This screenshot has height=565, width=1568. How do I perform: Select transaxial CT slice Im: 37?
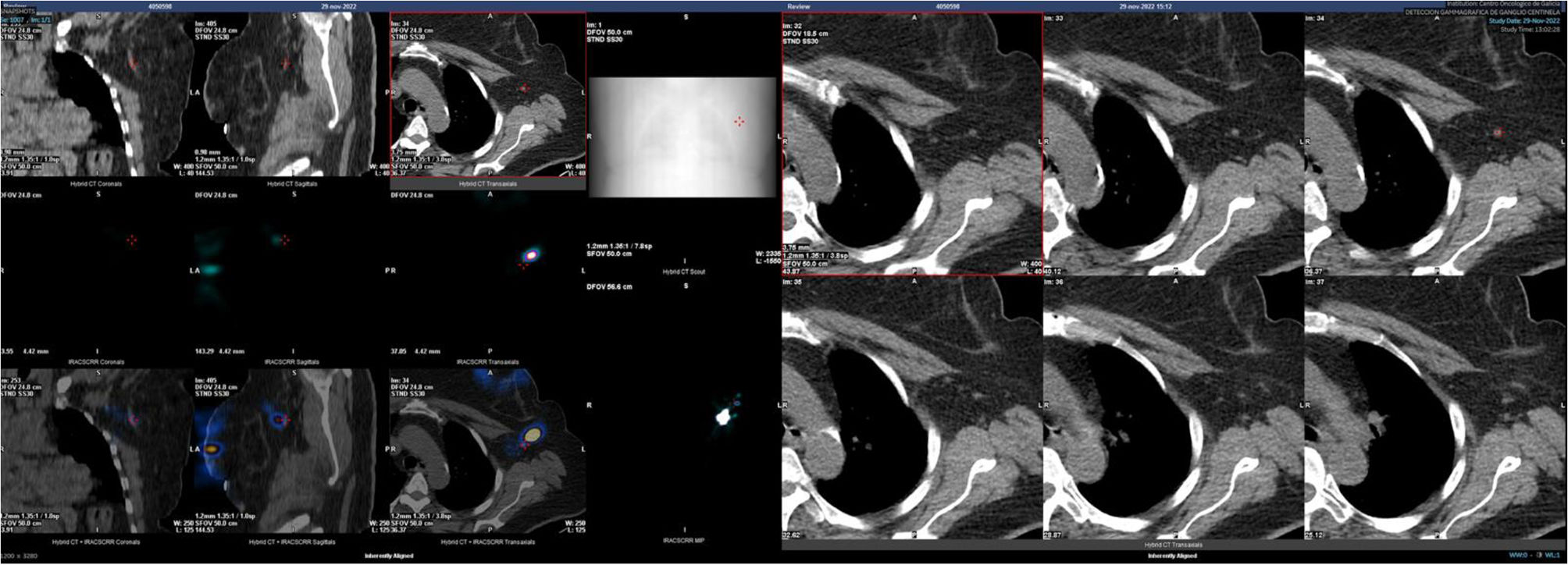(x=1434, y=407)
